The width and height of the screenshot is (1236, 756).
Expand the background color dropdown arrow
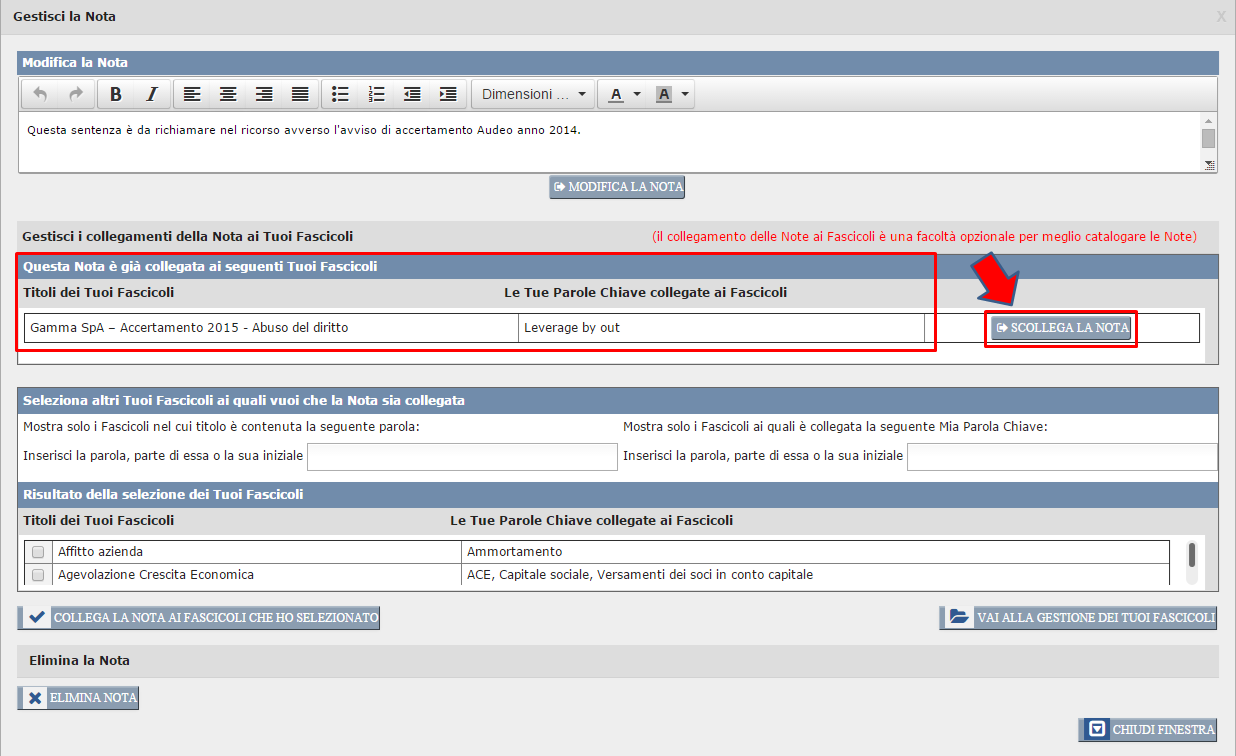pyautogui.click(x=685, y=94)
